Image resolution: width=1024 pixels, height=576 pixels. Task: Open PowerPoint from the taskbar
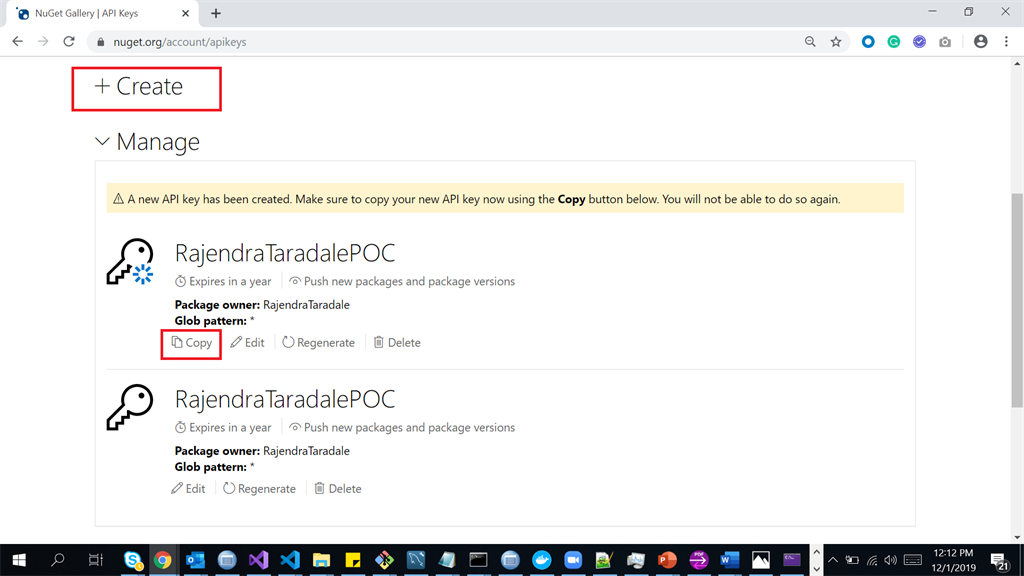[x=667, y=560]
